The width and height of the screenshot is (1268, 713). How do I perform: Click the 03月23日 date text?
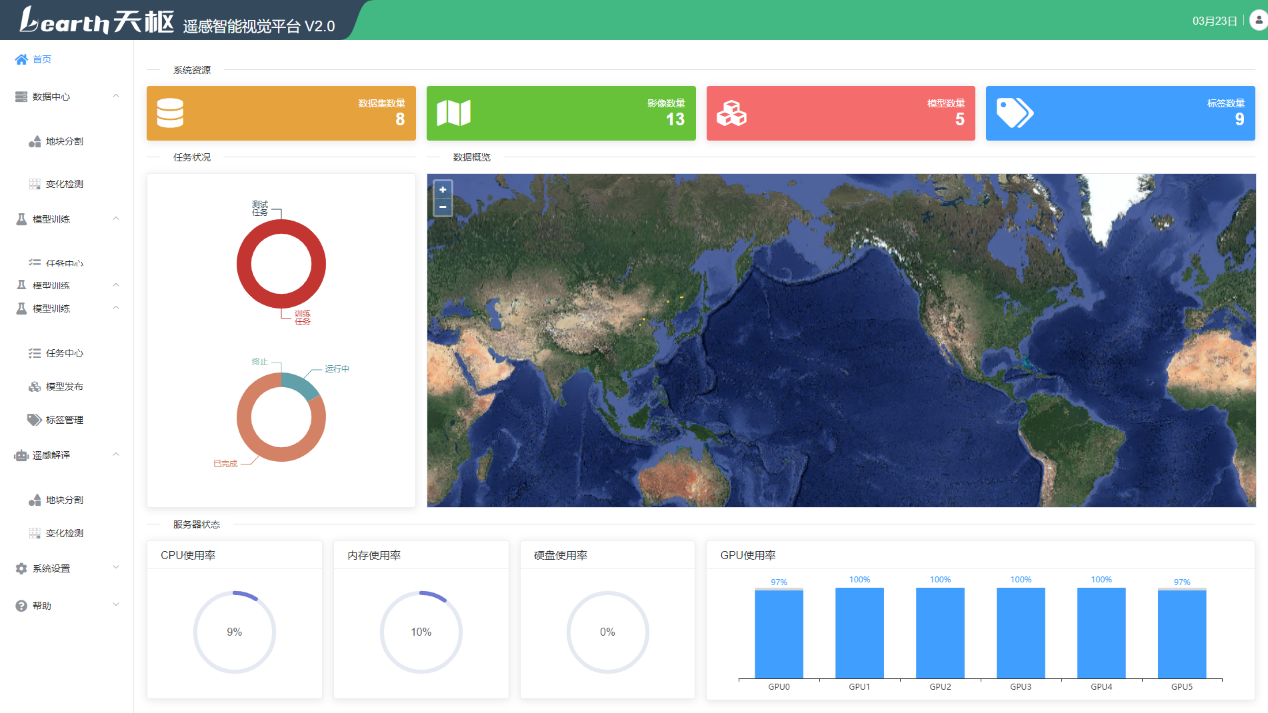click(x=1215, y=21)
